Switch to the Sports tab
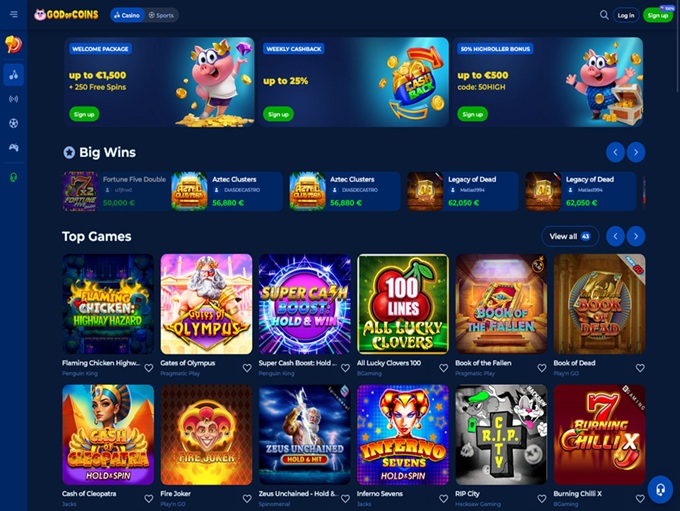This screenshot has width=680, height=511. [161, 15]
